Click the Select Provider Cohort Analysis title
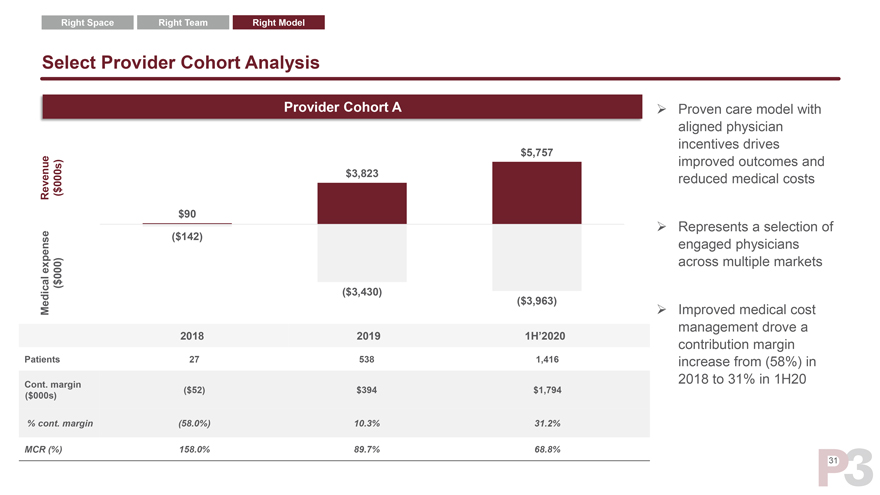 pos(181,62)
